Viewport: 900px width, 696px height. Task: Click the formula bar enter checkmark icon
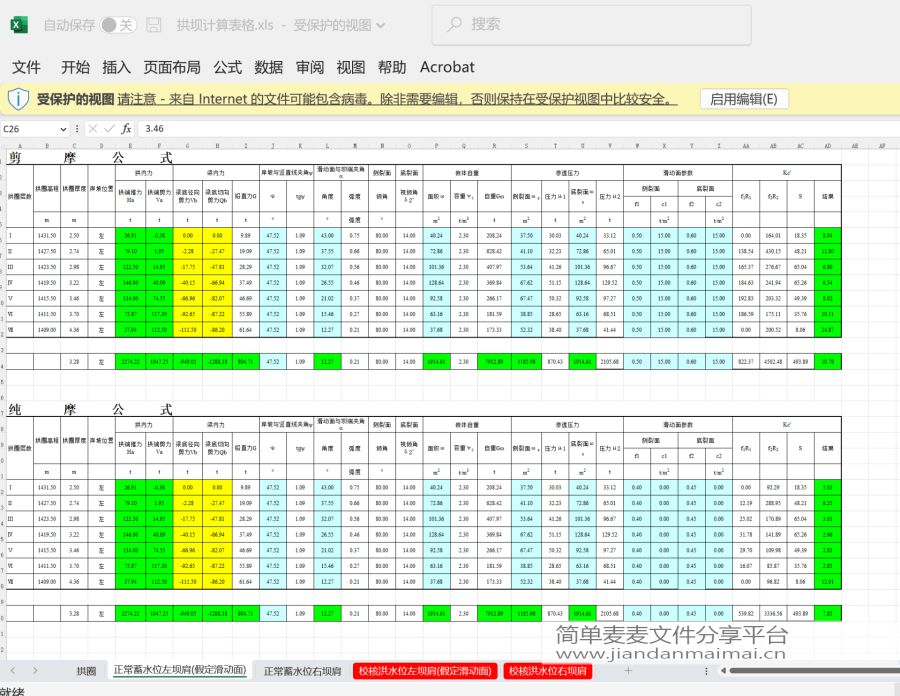coord(109,129)
